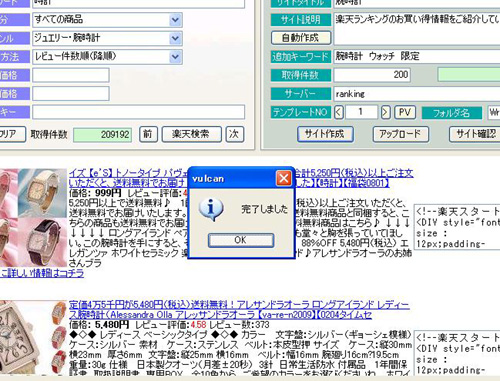The image size is (500, 381).
Task: Open the ご詳しい情報はコチラ link
Action: [42, 273]
